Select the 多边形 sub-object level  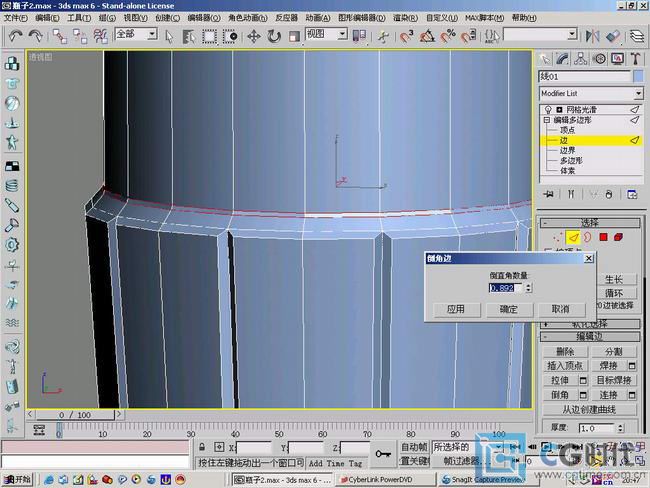571,160
